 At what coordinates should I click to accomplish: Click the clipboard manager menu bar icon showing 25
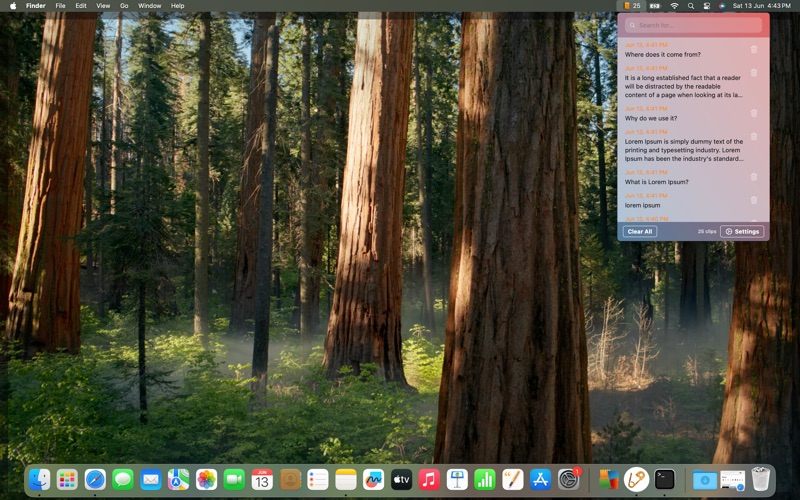(632, 6)
